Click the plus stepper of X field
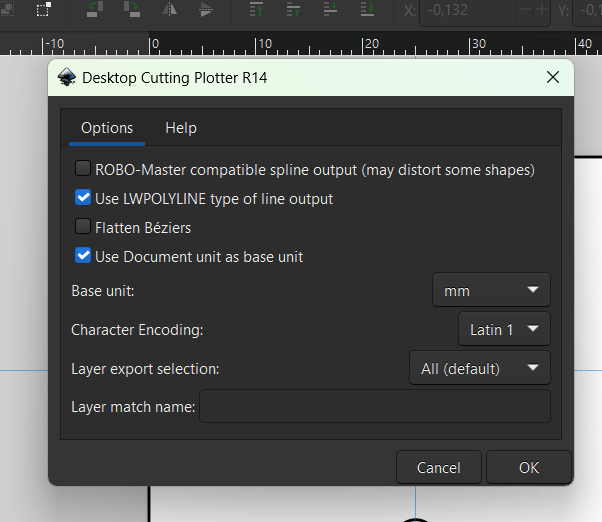 (542, 9)
